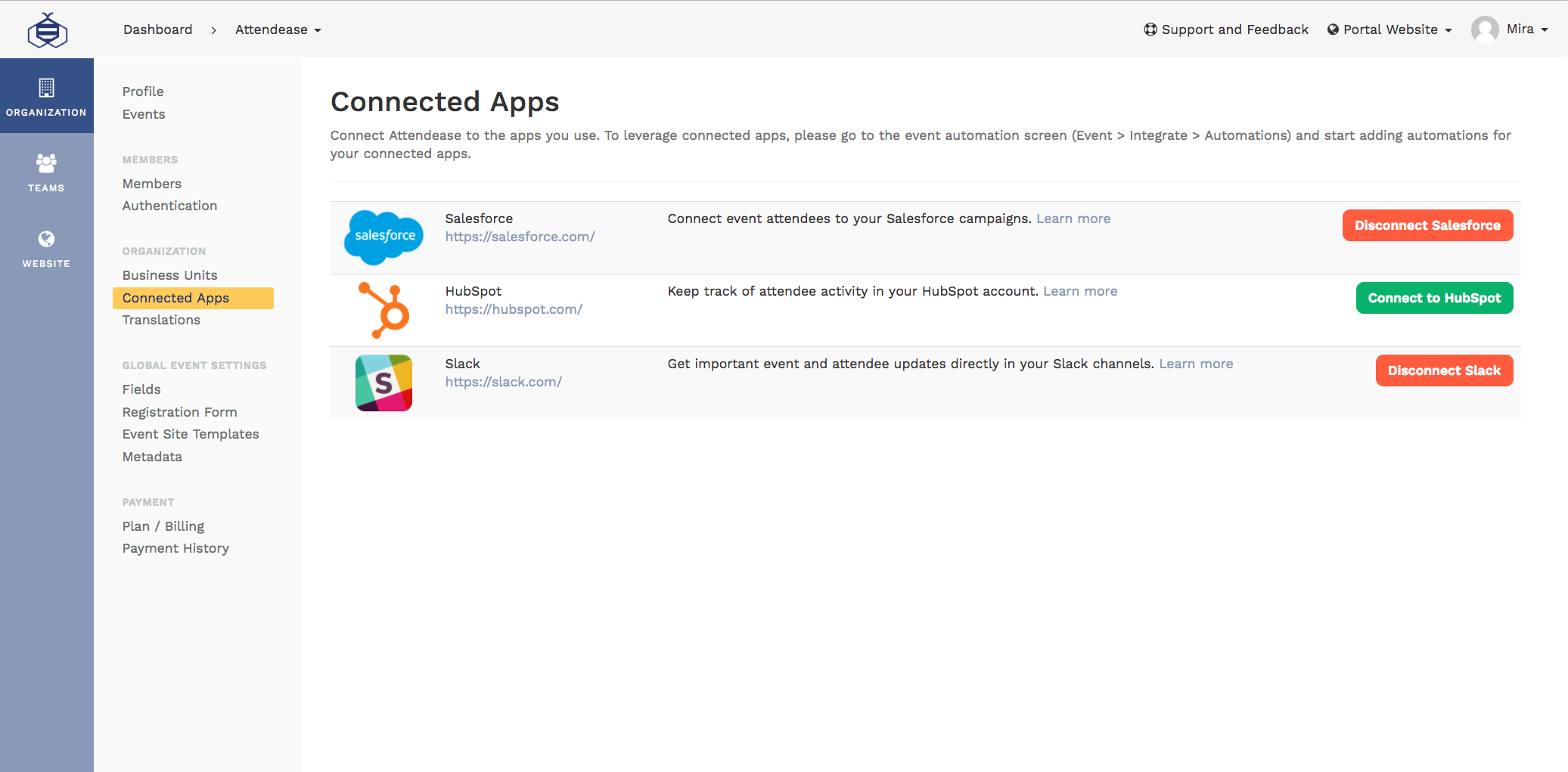Viewport: 1568px width, 772px height.
Task: Open Members page
Action: [x=152, y=184]
